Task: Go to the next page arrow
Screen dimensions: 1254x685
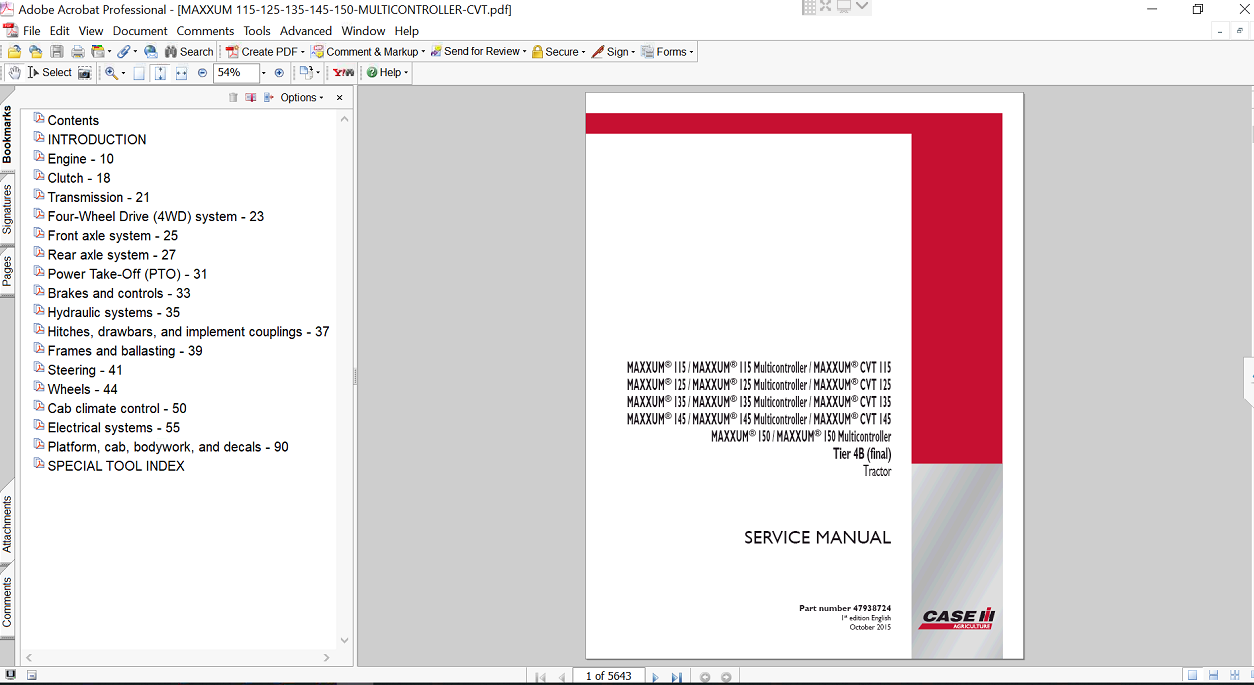Action: click(x=655, y=677)
